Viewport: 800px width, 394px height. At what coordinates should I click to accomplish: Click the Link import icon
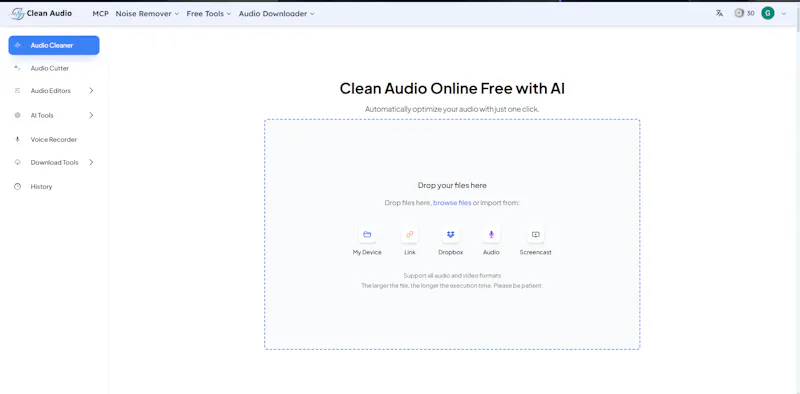click(409, 235)
